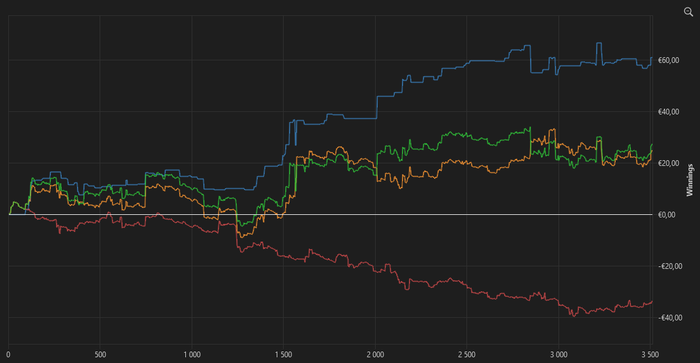700x363 pixels.
Task: Click the magnifier zoom icon
Action: click(x=688, y=12)
